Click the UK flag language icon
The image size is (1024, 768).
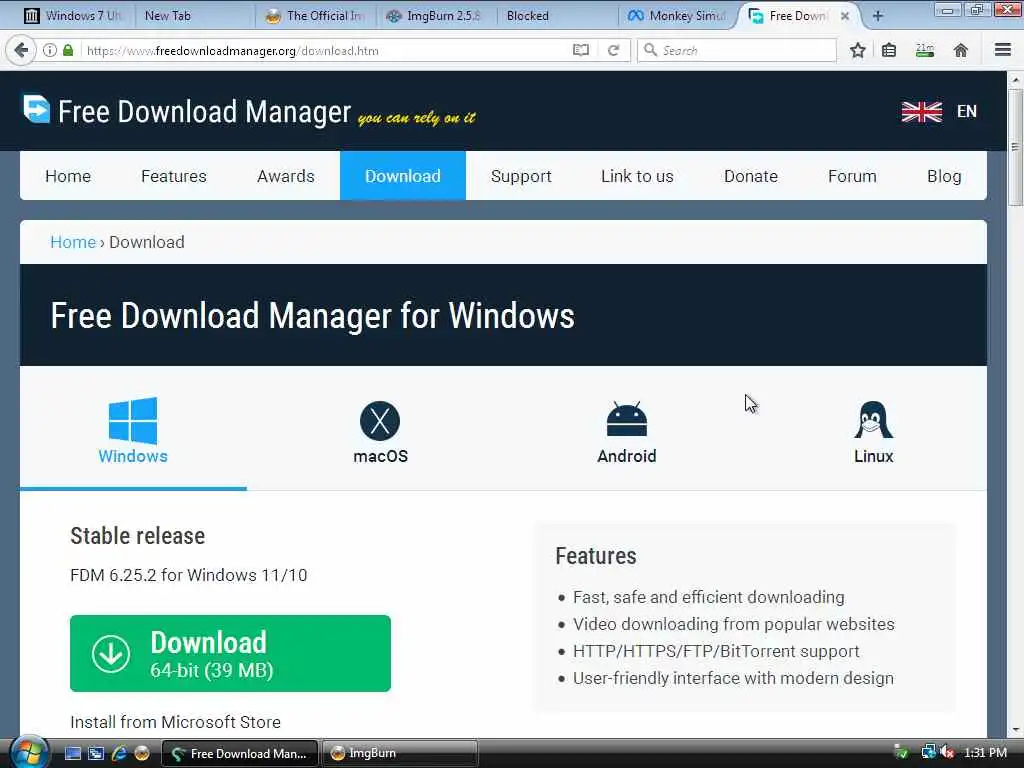pyautogui.click(x=921, y=112)
